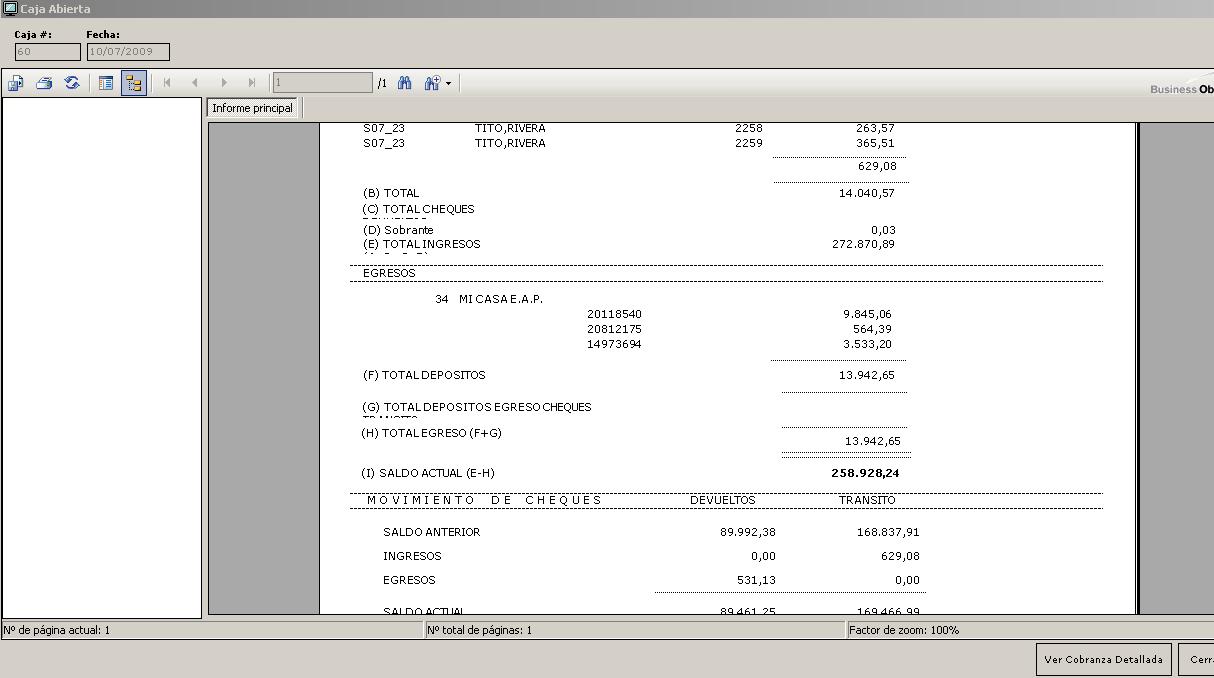The width and height of the screenshot is (1214, 678).
Task: Click (H) TOTAL EGRESO (F+G) label
Action: pyautogui.click(x=431, y=433)
